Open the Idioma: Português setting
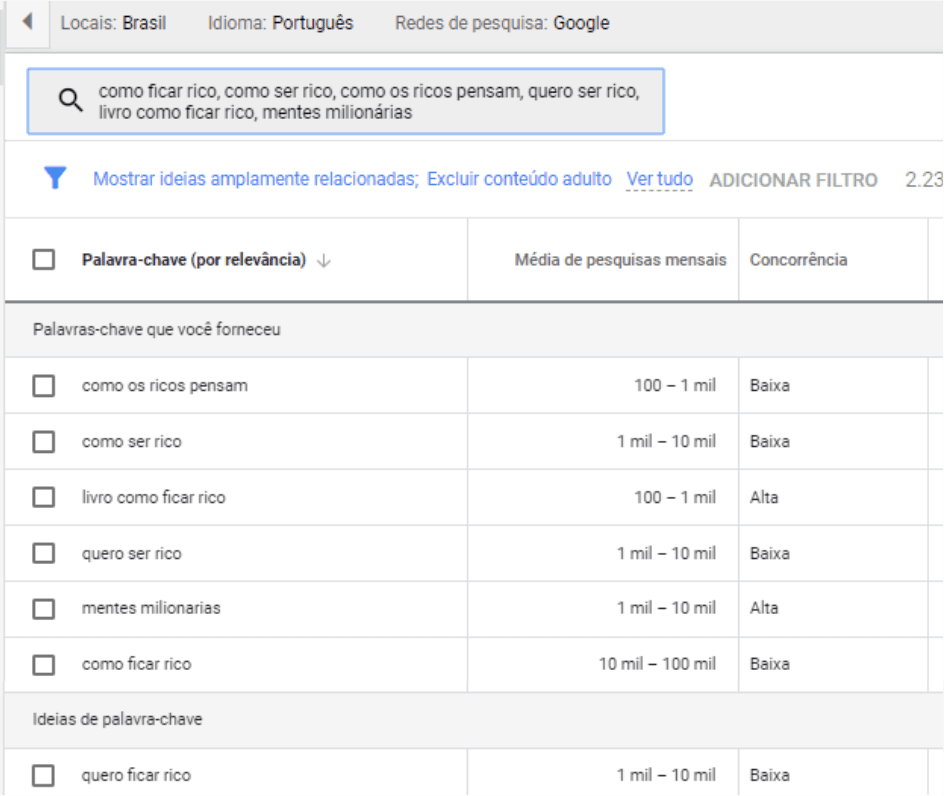This screenshot has height=796, width=944. coord(281,23)
